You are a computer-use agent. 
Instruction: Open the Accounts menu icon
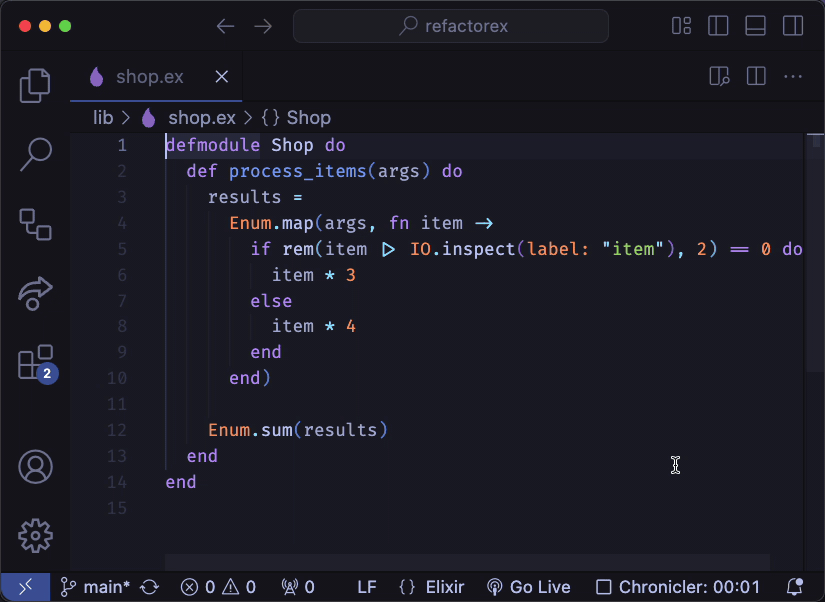pos(35,467)
